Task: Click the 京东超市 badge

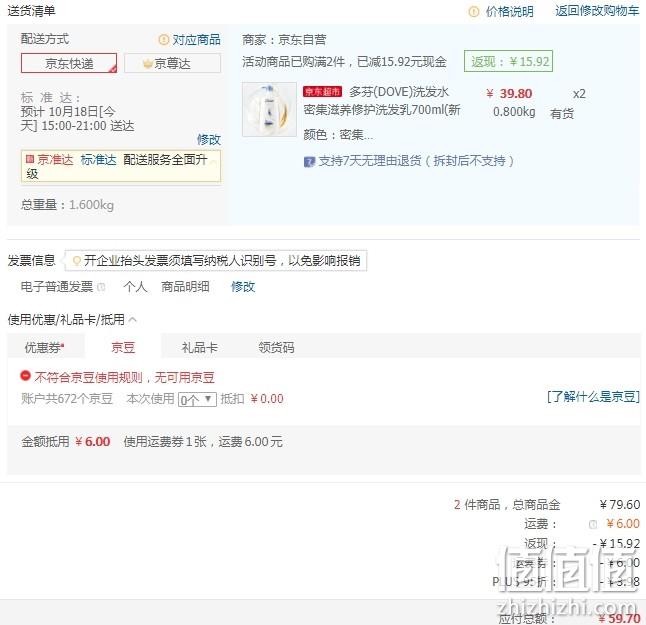Action: coord(322,91)
